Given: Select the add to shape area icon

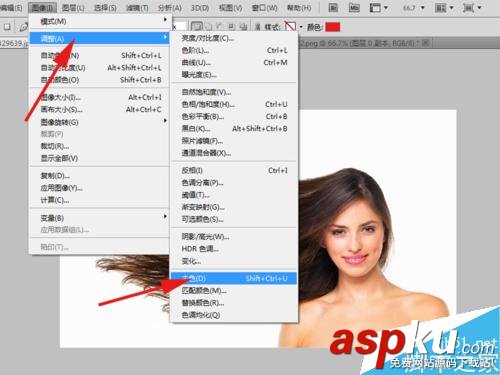Looking at the screenshot, I should 209,27.
